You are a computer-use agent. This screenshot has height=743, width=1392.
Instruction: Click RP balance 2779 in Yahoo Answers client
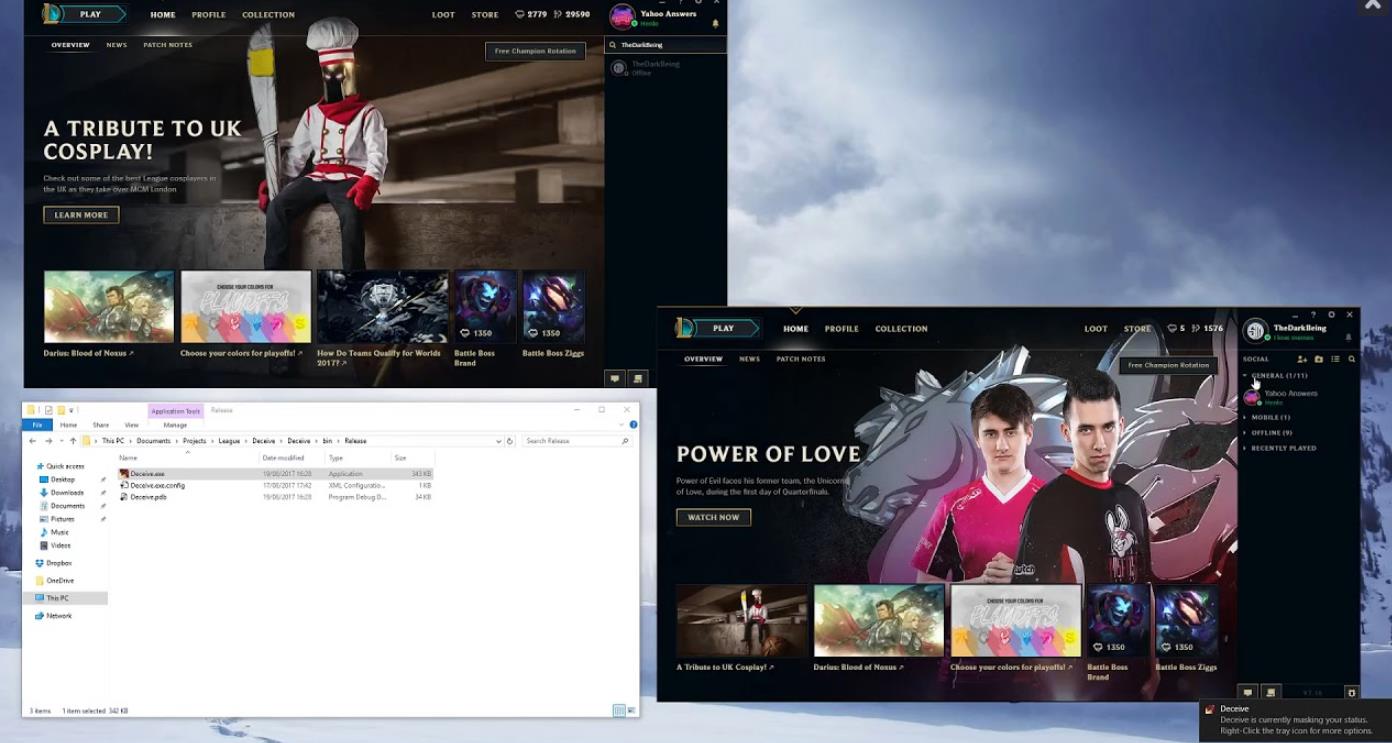pos(531,15)
